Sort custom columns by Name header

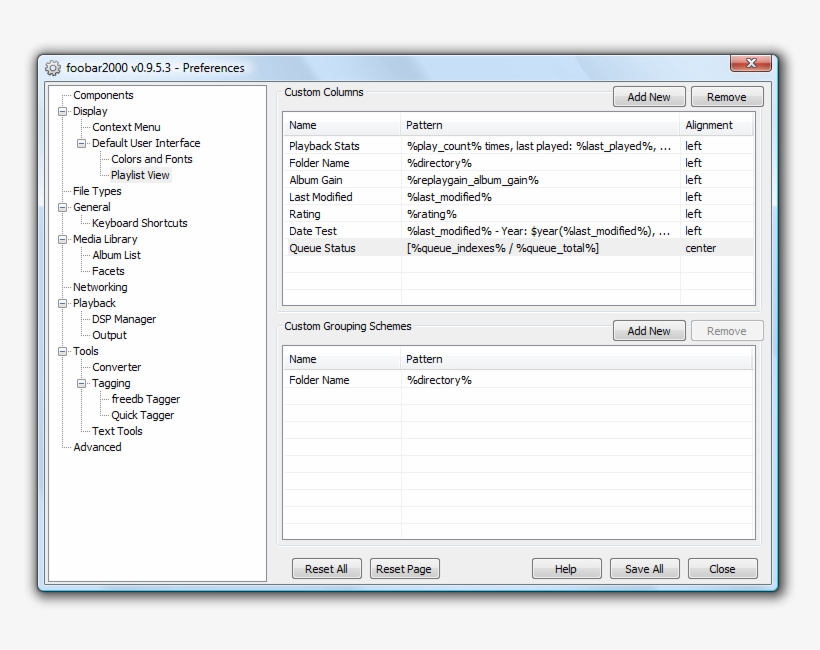click(343, 126)
